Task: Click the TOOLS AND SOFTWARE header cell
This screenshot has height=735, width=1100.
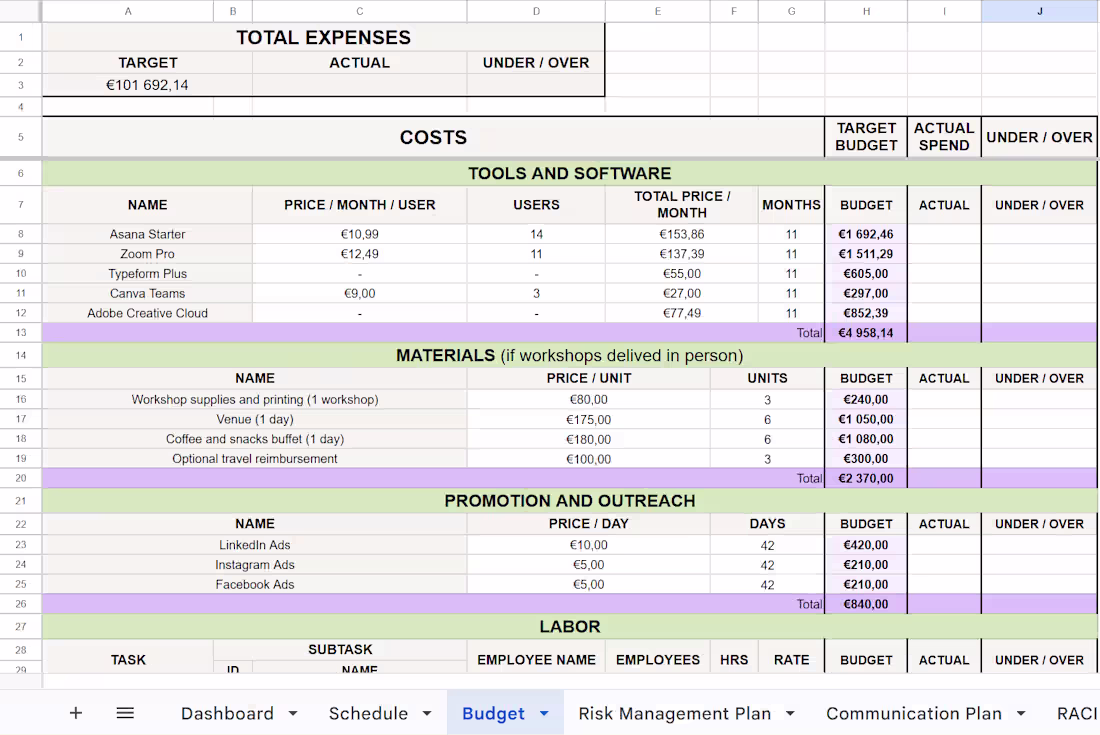Action: tap(570, 172)
